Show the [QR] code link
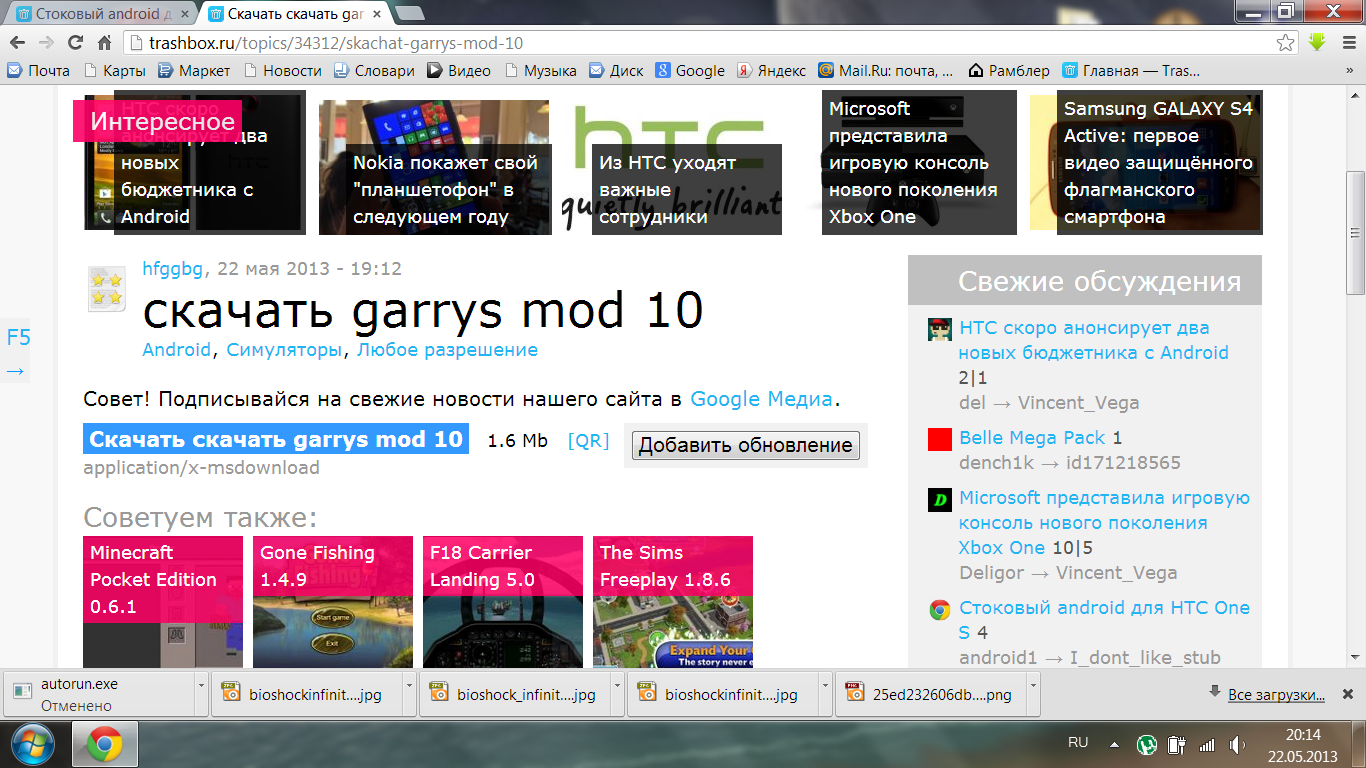The image size is (1366, 768). [x=588, y=441]
